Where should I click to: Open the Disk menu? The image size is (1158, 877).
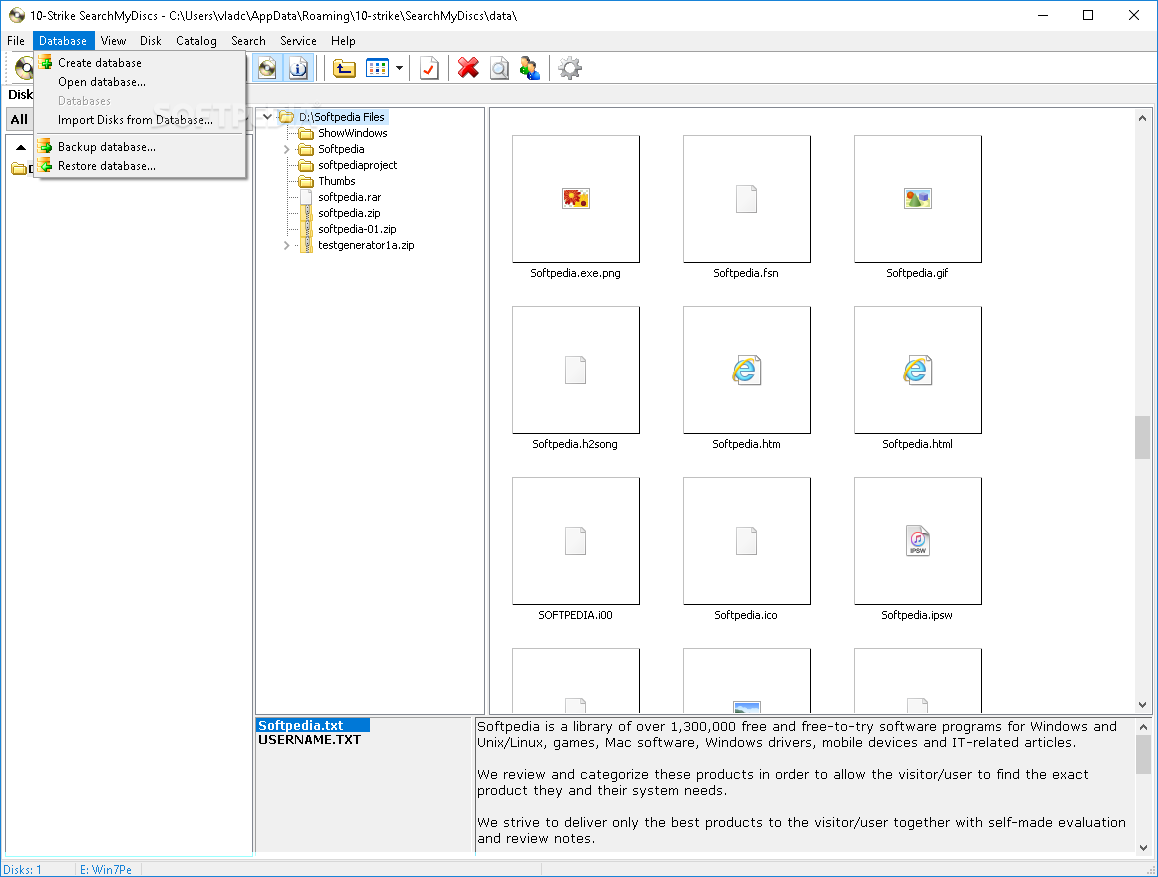pos(151,41)
